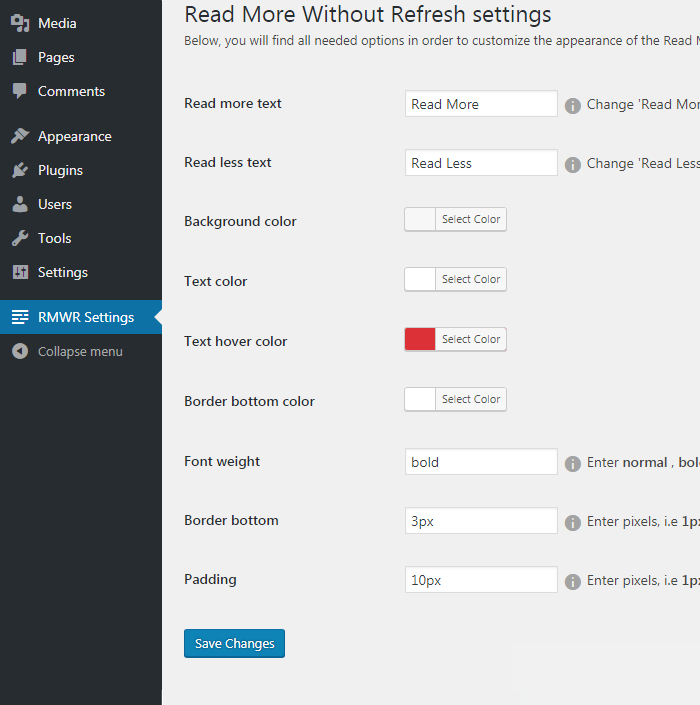Open the Plugins menu
700x705 pixels.
[81, 170]
